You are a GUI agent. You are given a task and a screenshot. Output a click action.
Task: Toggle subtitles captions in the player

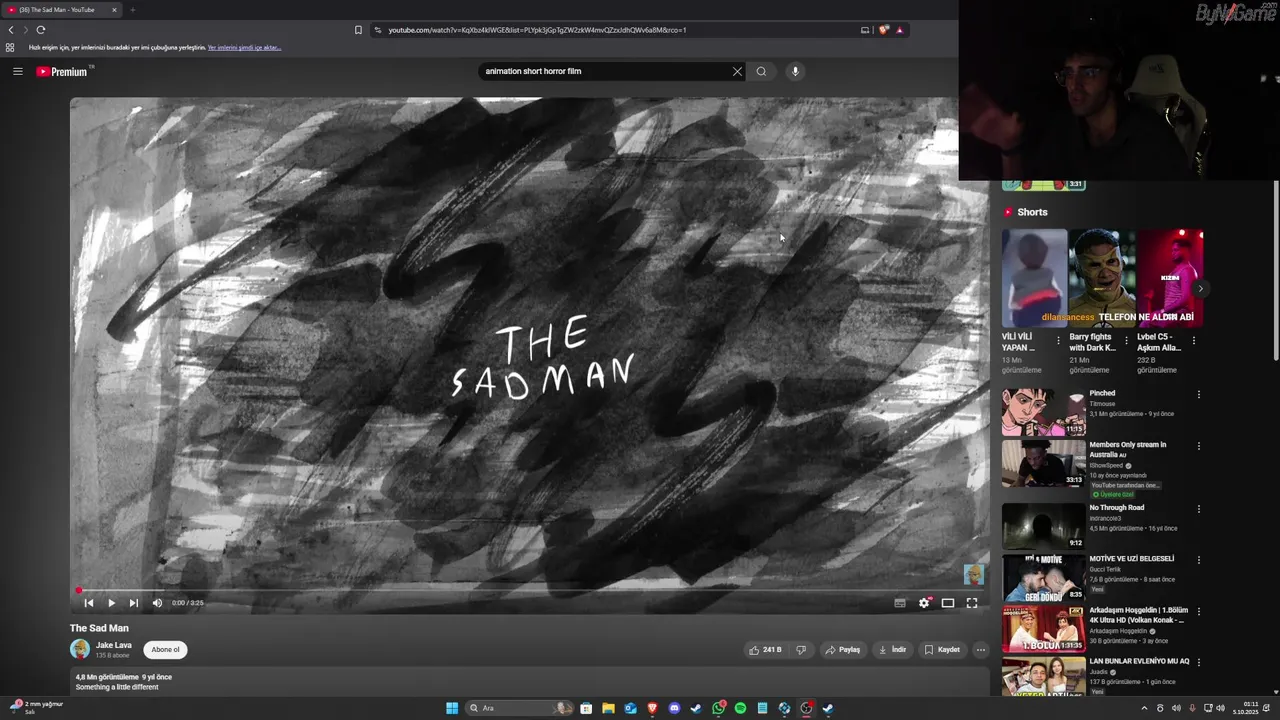pos(900,603)
